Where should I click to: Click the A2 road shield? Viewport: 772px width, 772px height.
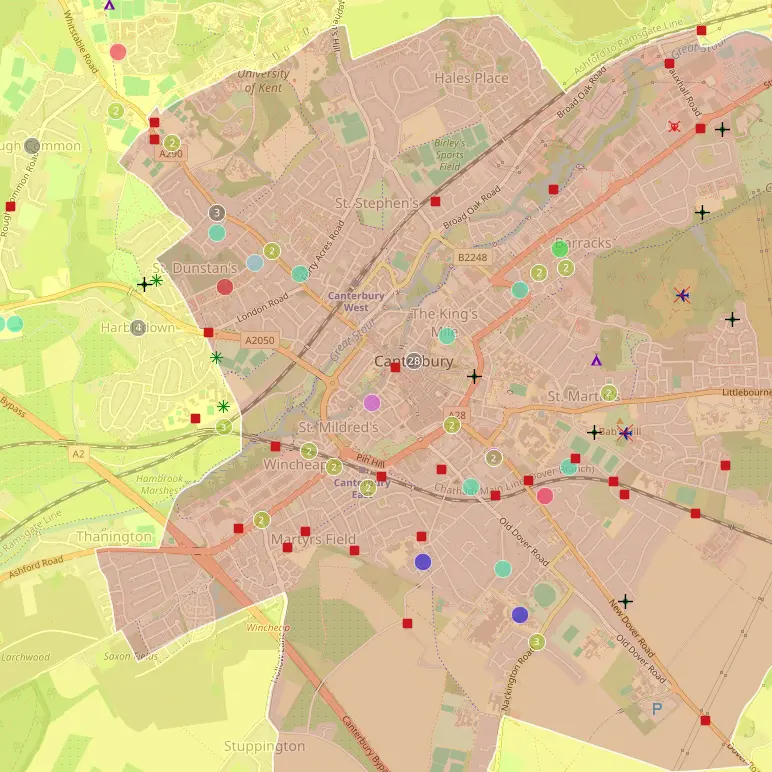click(79, 453)
